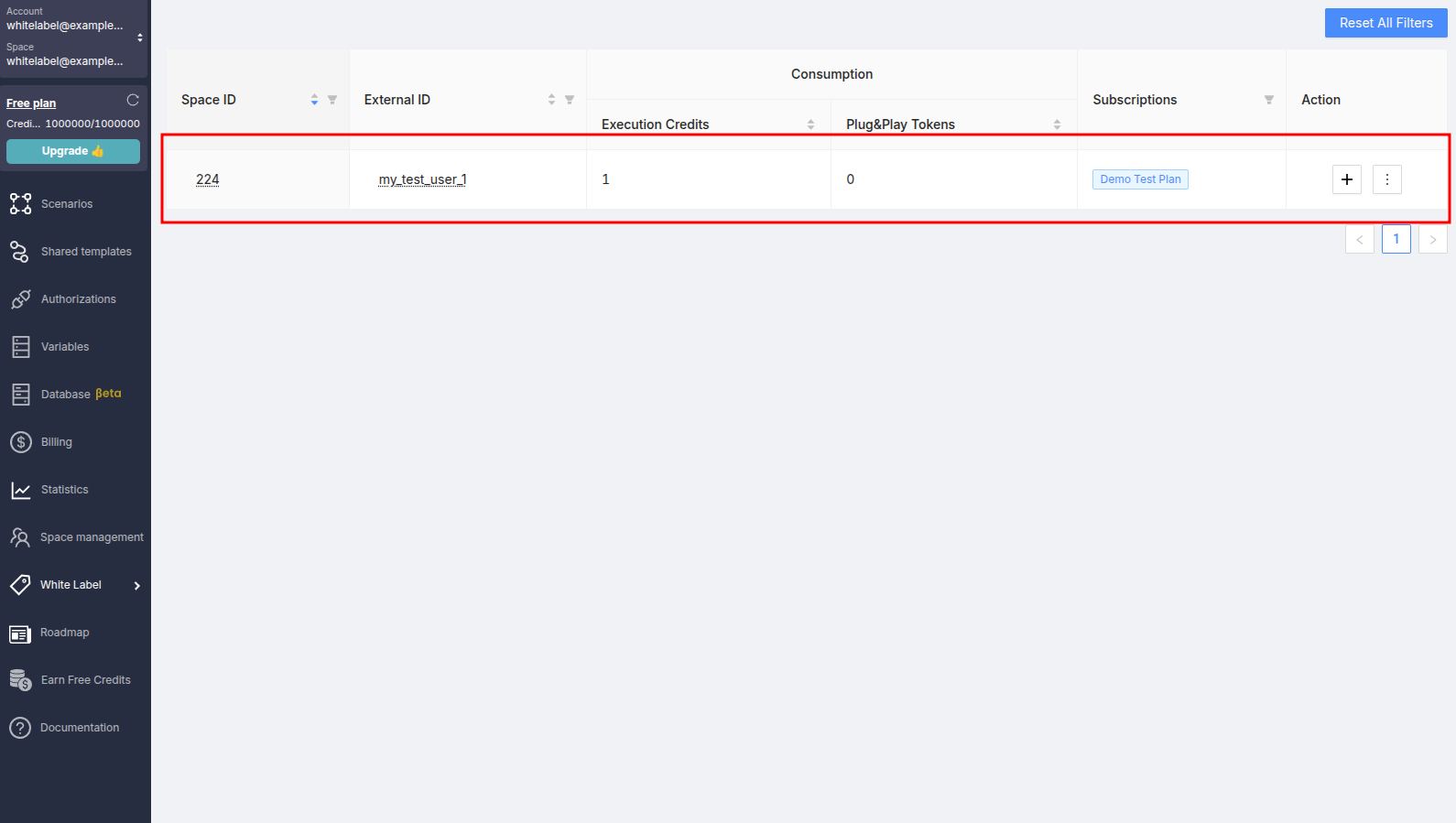Sort the table by Space ID
This screenshot has height=823, width=1456.
(x=314, y=100)
